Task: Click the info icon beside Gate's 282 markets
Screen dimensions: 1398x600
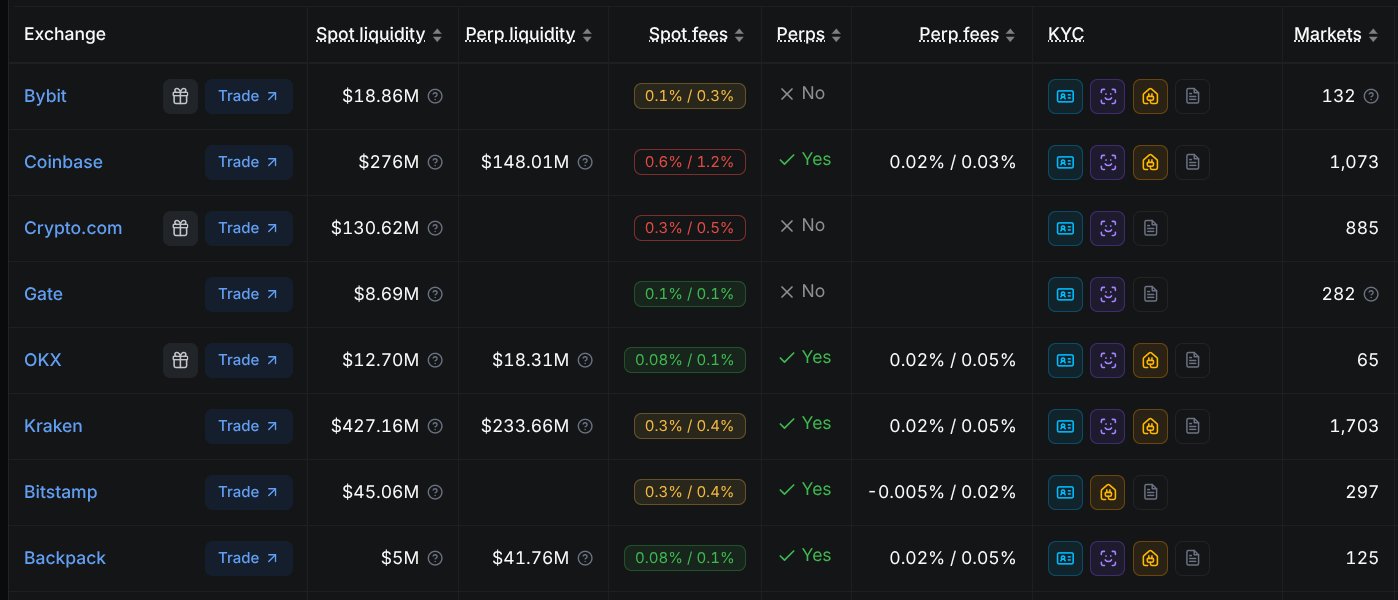Action: 1371,294
